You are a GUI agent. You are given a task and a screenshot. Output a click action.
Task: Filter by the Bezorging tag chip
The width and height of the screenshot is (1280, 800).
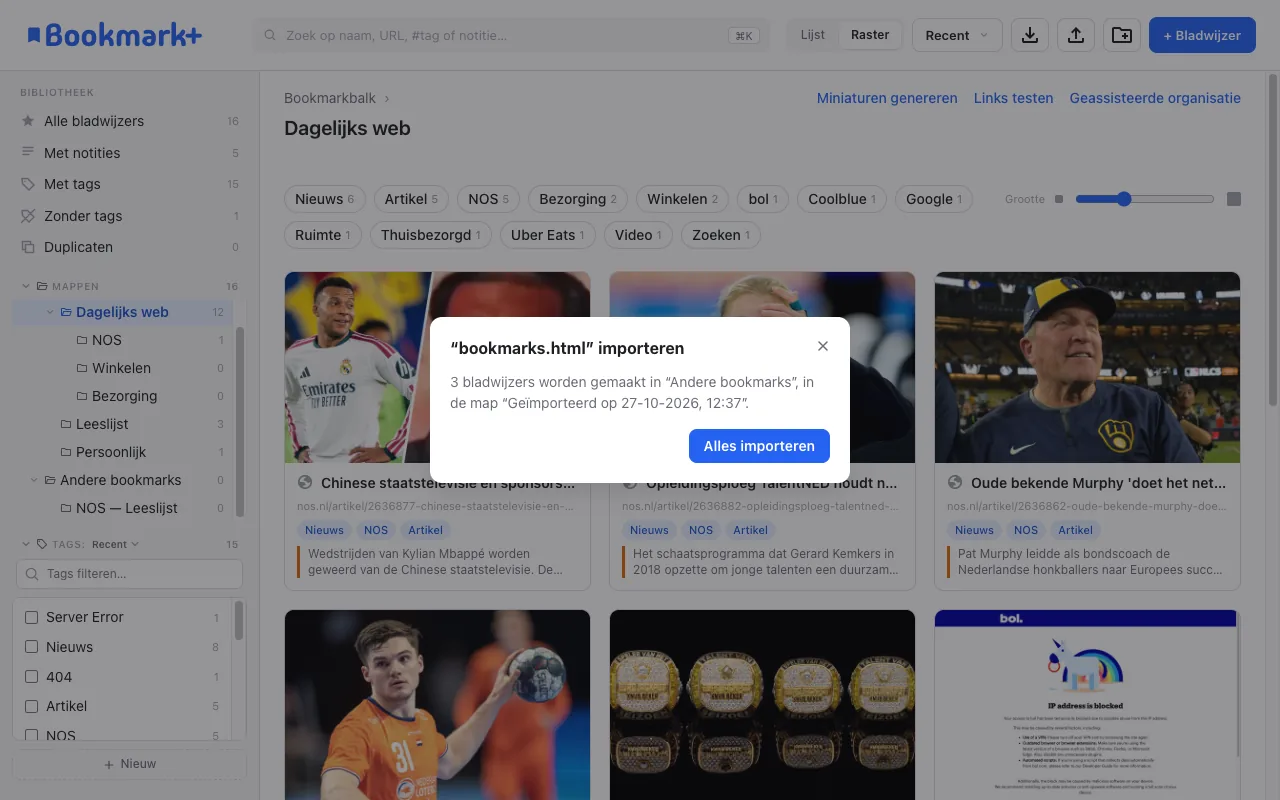tap(578, 199)
